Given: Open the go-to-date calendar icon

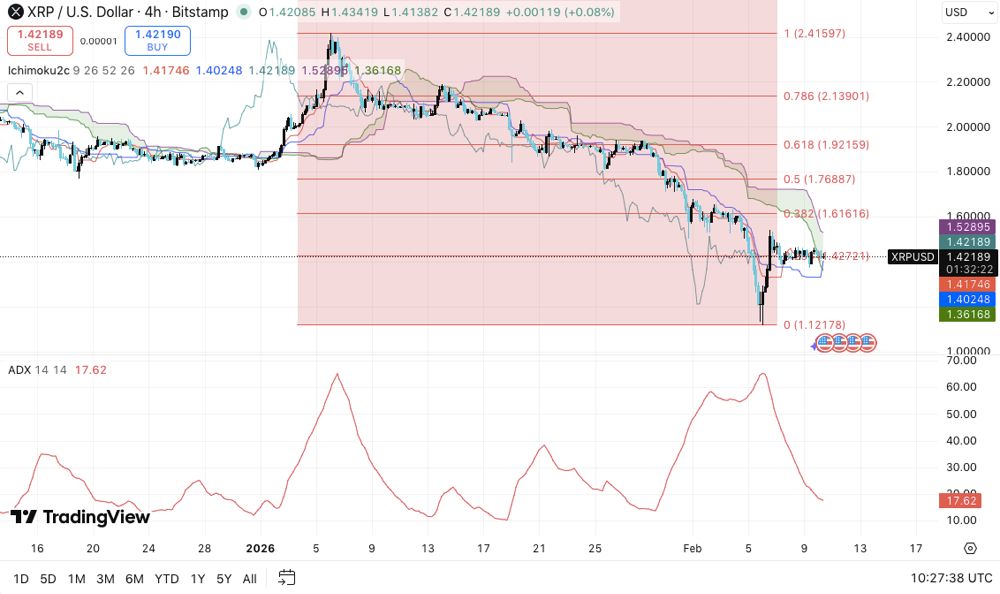Looking at the screenshot, I should [285, 578].
